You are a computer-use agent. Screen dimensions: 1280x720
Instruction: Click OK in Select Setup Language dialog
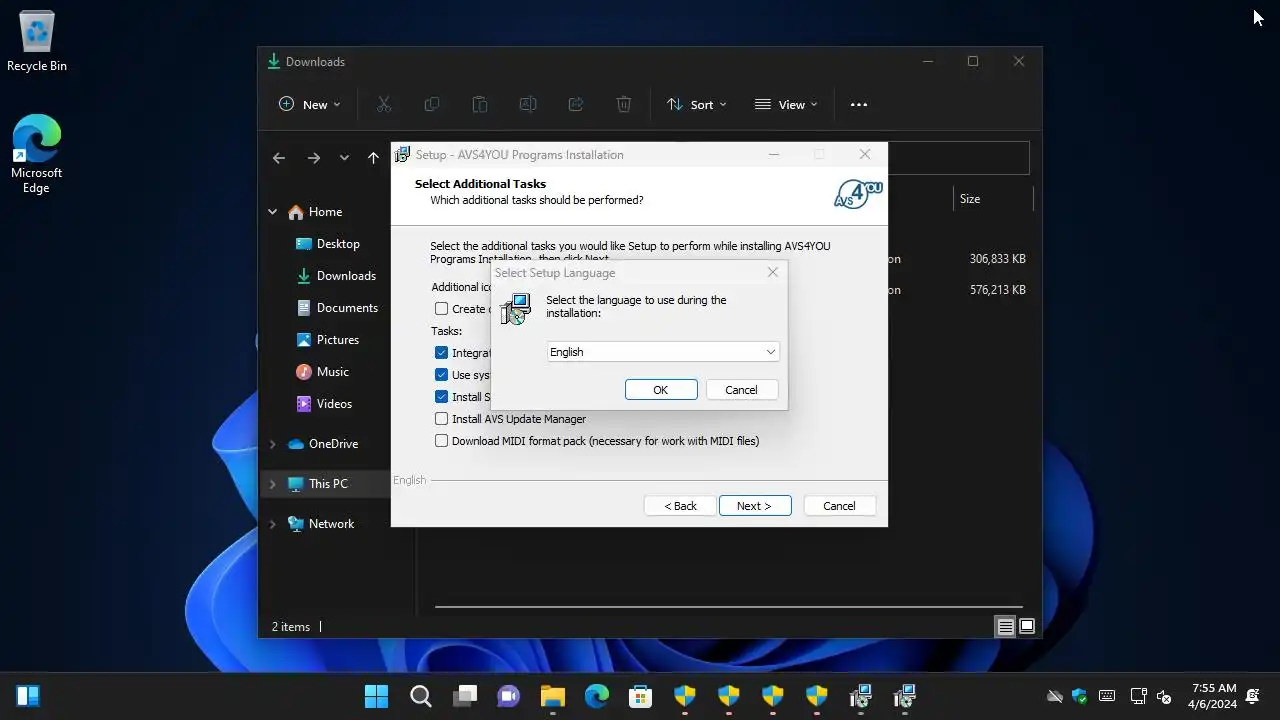[661, 390]
